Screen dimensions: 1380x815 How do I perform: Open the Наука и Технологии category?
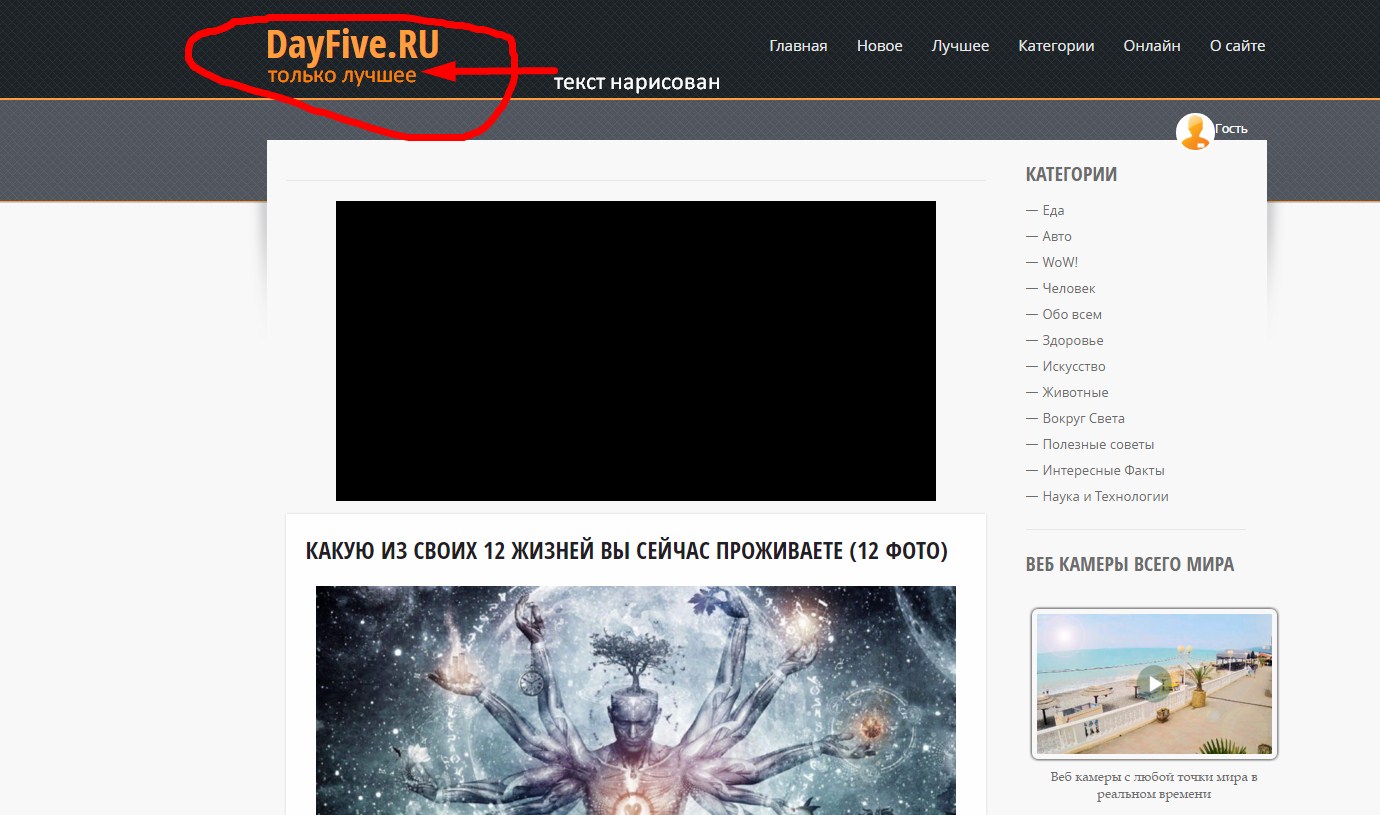pos(1105,496)
